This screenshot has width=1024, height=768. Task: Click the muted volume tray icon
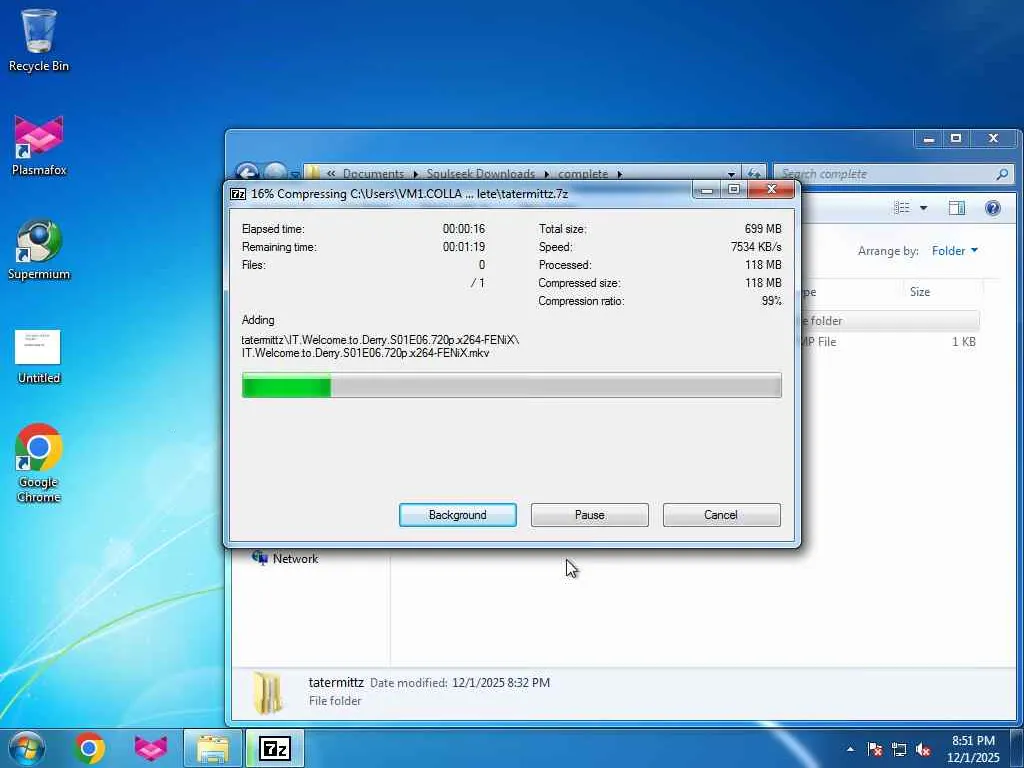pos(923,750)
